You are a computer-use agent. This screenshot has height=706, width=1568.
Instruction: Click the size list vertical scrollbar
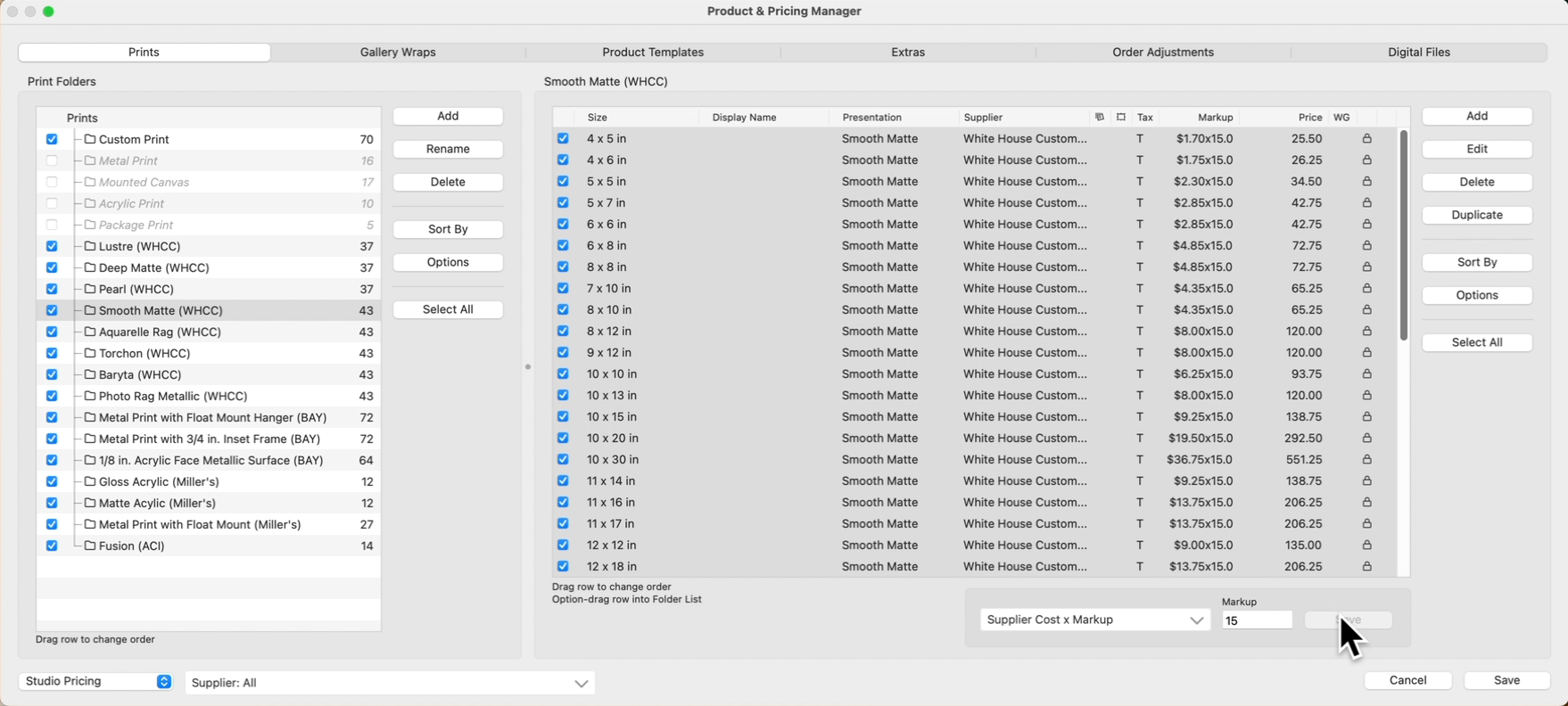coord(1403,236)
